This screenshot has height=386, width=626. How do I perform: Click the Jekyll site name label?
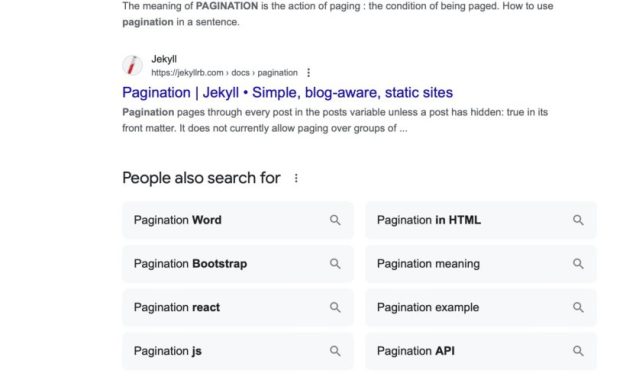[x=164, y=59]
